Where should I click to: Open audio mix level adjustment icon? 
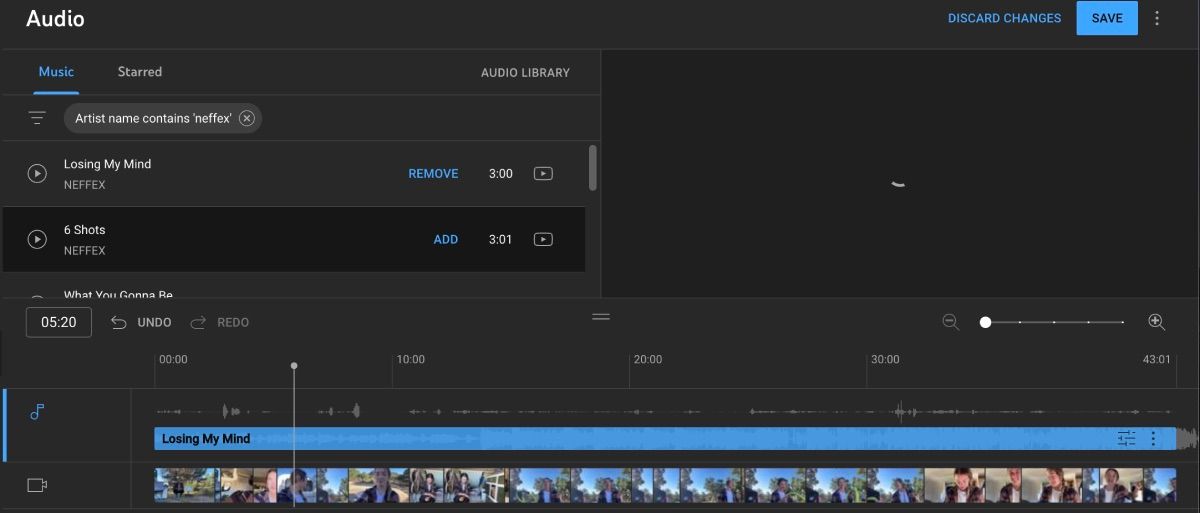pyautogui.click(x=1127, y=438)
